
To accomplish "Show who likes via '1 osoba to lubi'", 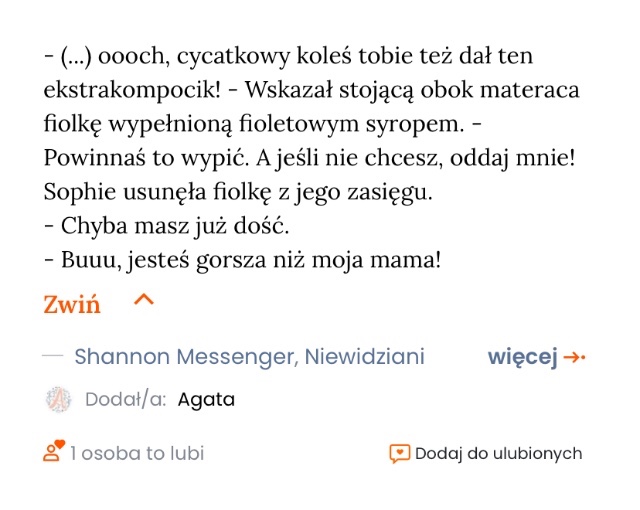I will click(x=137, y=453).
